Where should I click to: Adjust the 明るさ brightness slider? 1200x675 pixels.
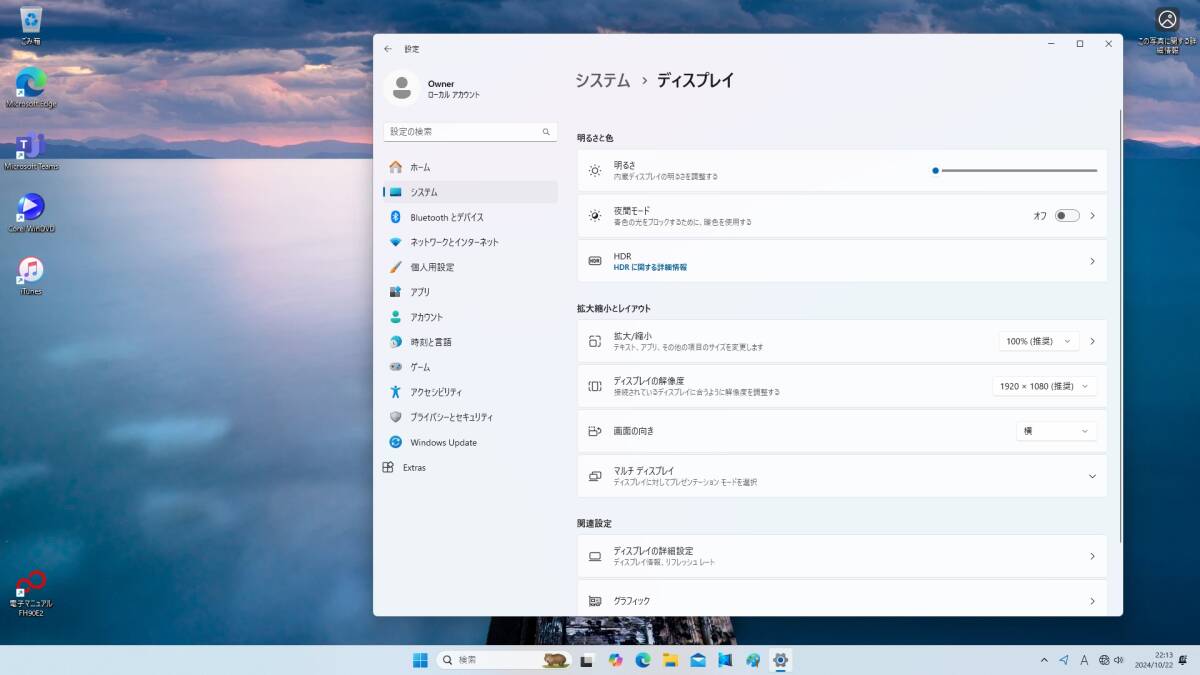[x=1015, y=171]
